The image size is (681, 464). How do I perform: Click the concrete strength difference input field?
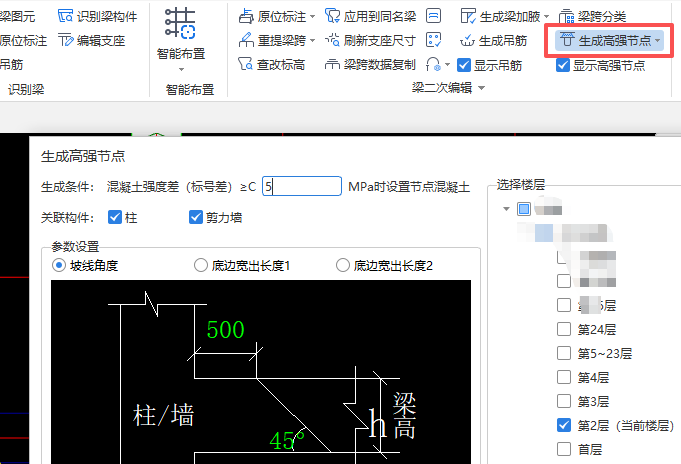click(302, 186)
